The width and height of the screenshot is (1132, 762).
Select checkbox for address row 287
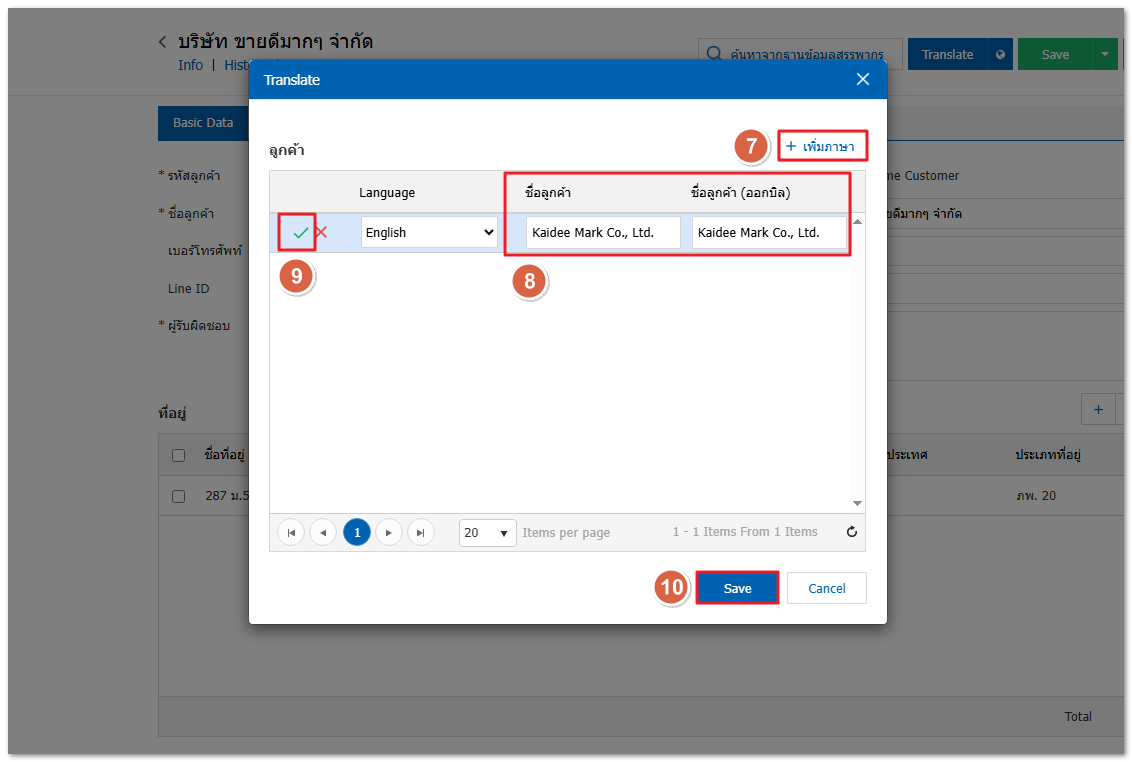pos(178,496)
